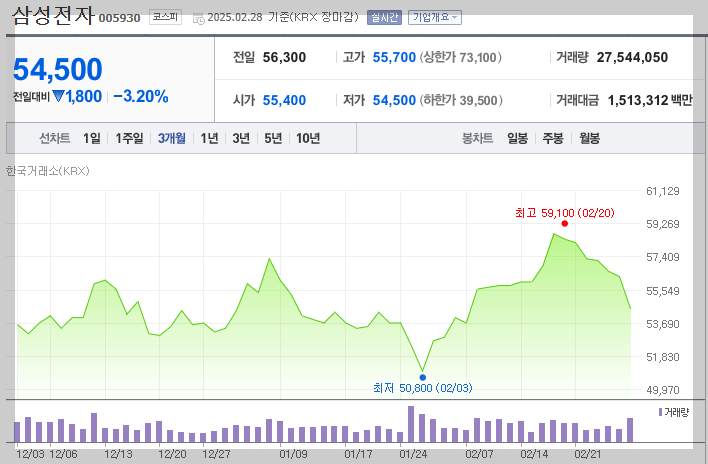708x464 pixels.
Task: Click the tallest volume bar at 01/24
Action: coord(411,424)
